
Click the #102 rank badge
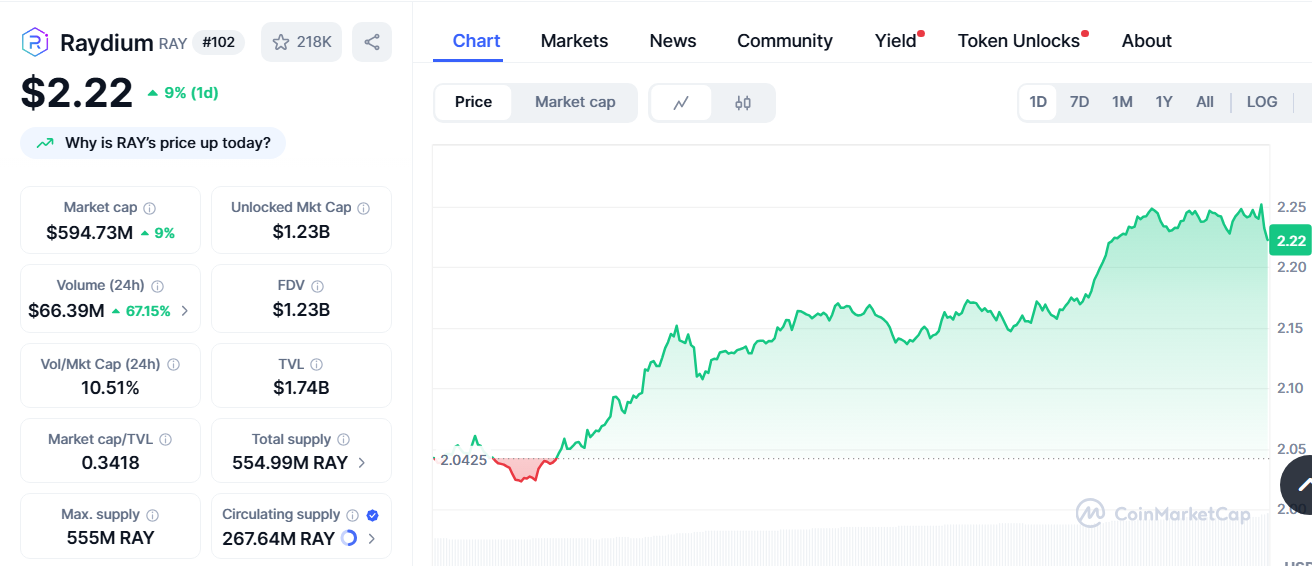(x=218, y=42)
